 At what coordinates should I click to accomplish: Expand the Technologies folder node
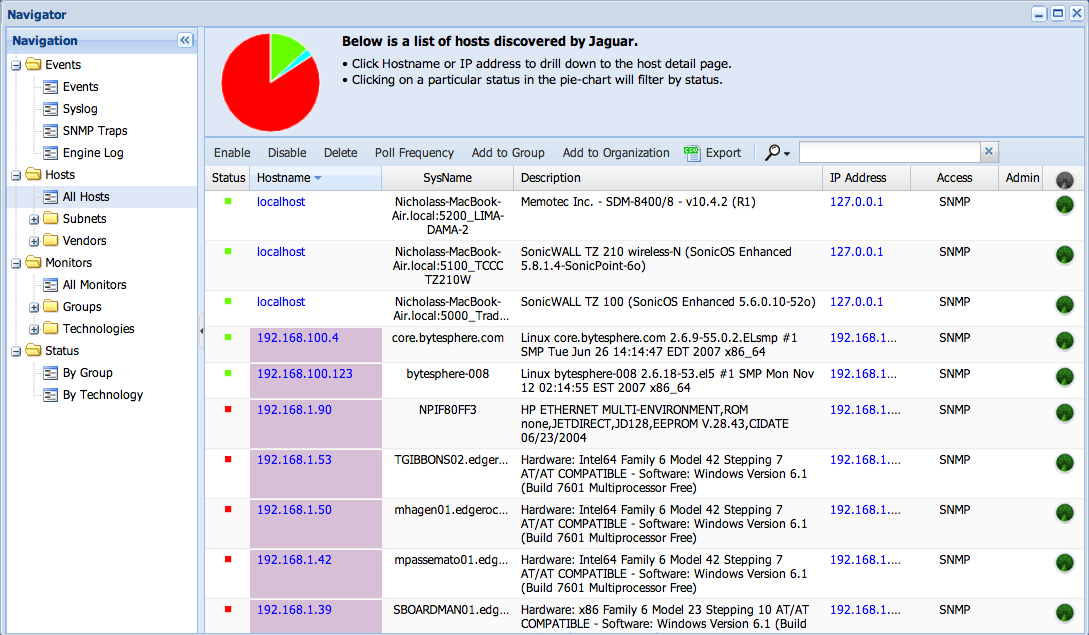(x=34, y=329)
